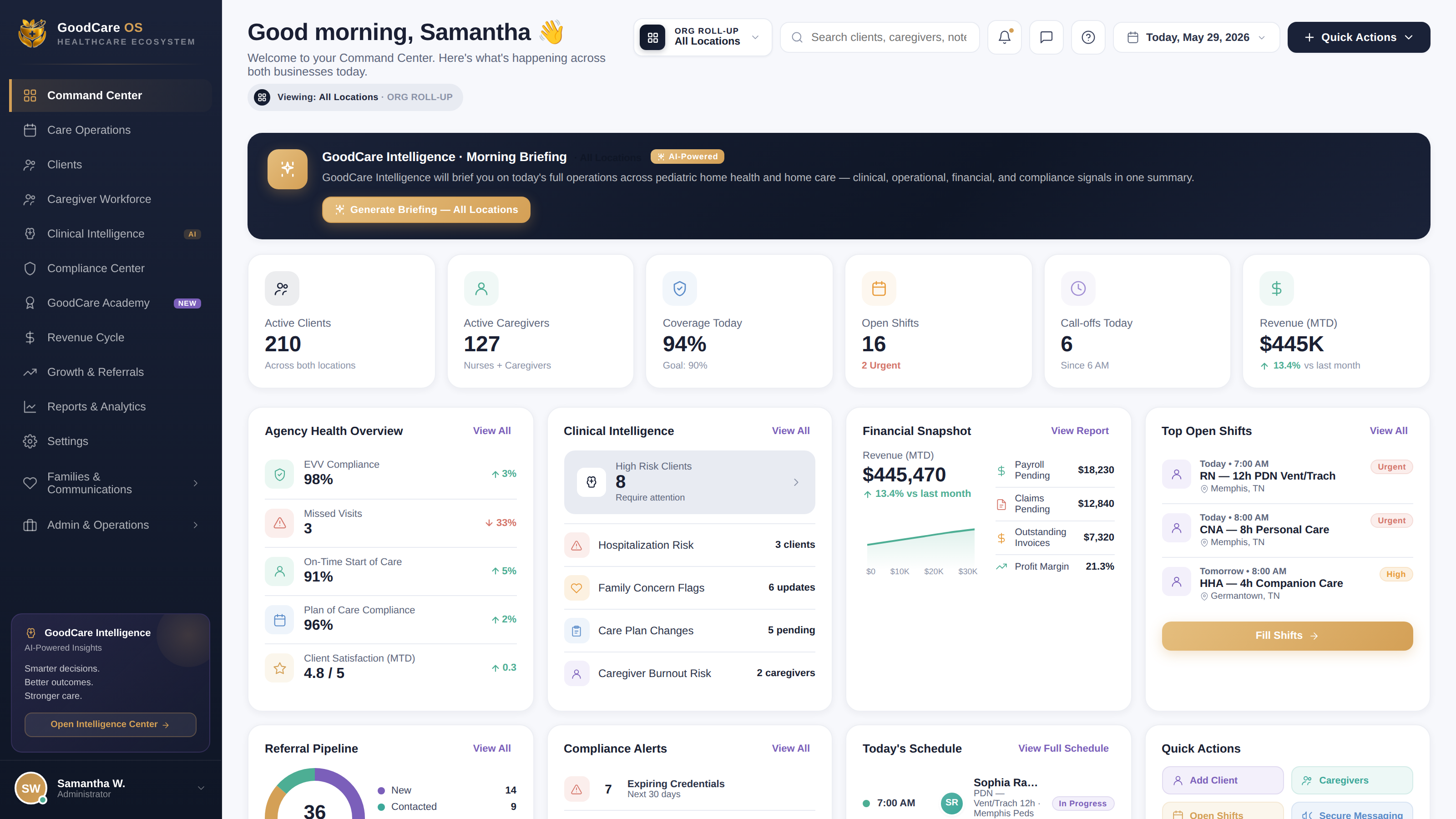This screenshot has height=819, width=1456.
Task: Open the messages chat icon
Action: [x=1046, y=37]
